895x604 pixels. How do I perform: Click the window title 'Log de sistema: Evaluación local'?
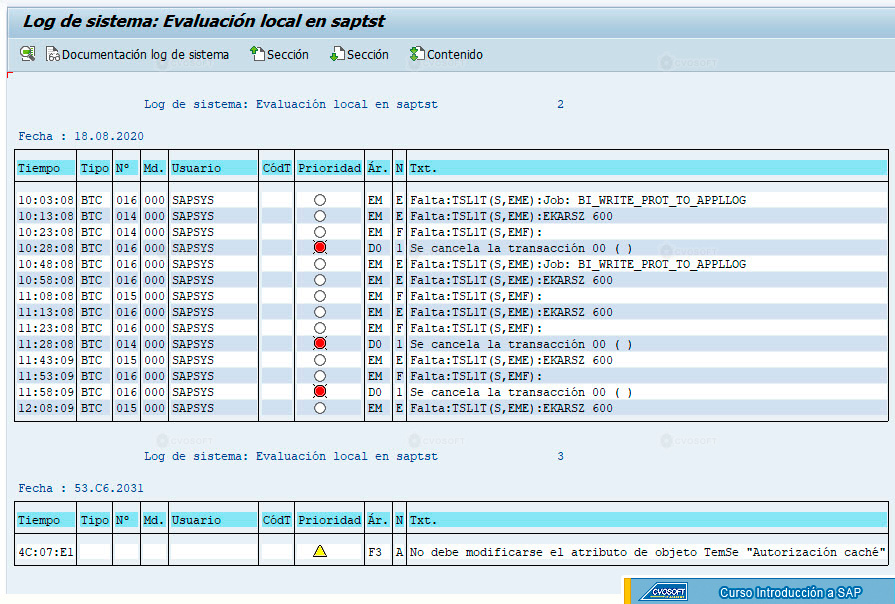pos(203,21)
